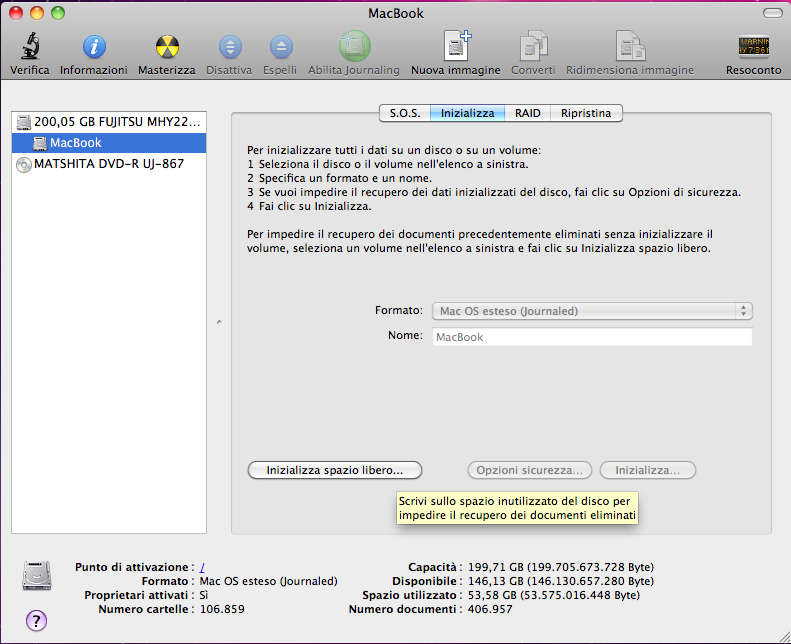Click the Abilita Journaling icon
This screenshot has width=791, height=644.
tap(354, 46)
